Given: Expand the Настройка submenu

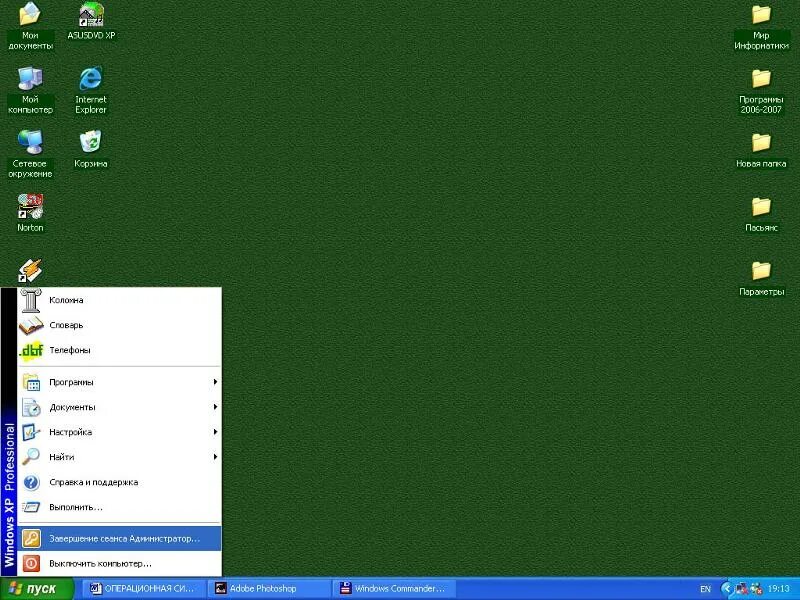Looking at the screenshot, I should pyautogui.click(x=119, y=432).
